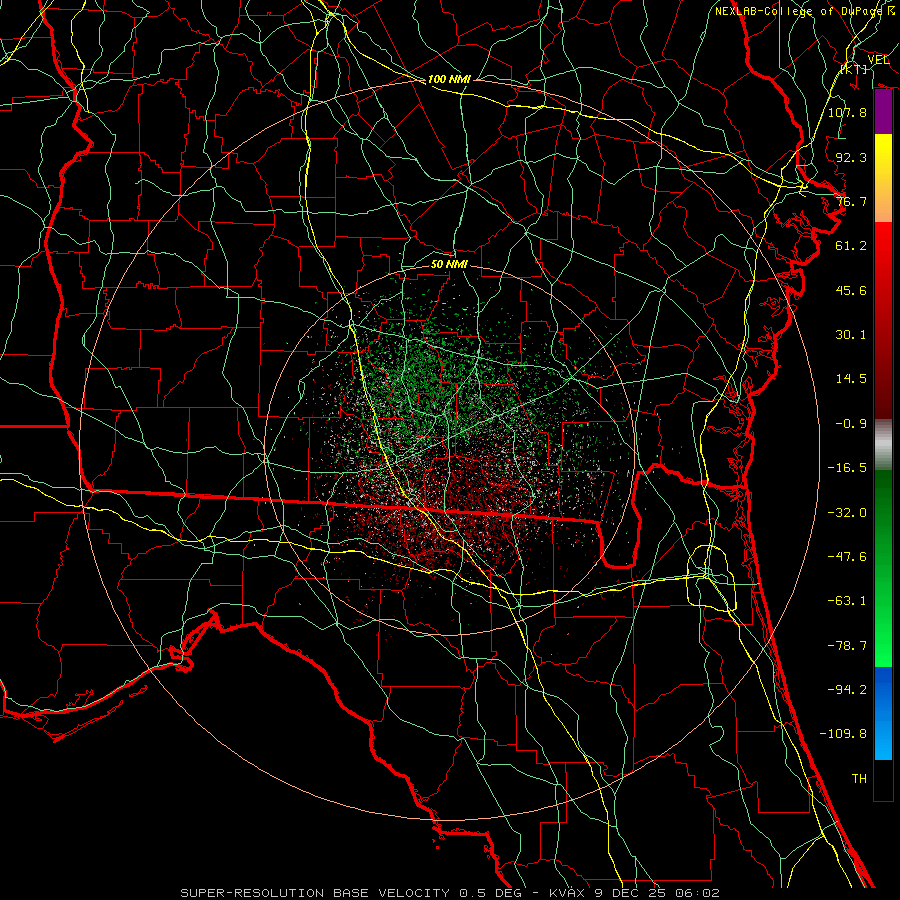
Task: Click the Super-Resolution Base Velocity caption
Action: pos(450,893)
